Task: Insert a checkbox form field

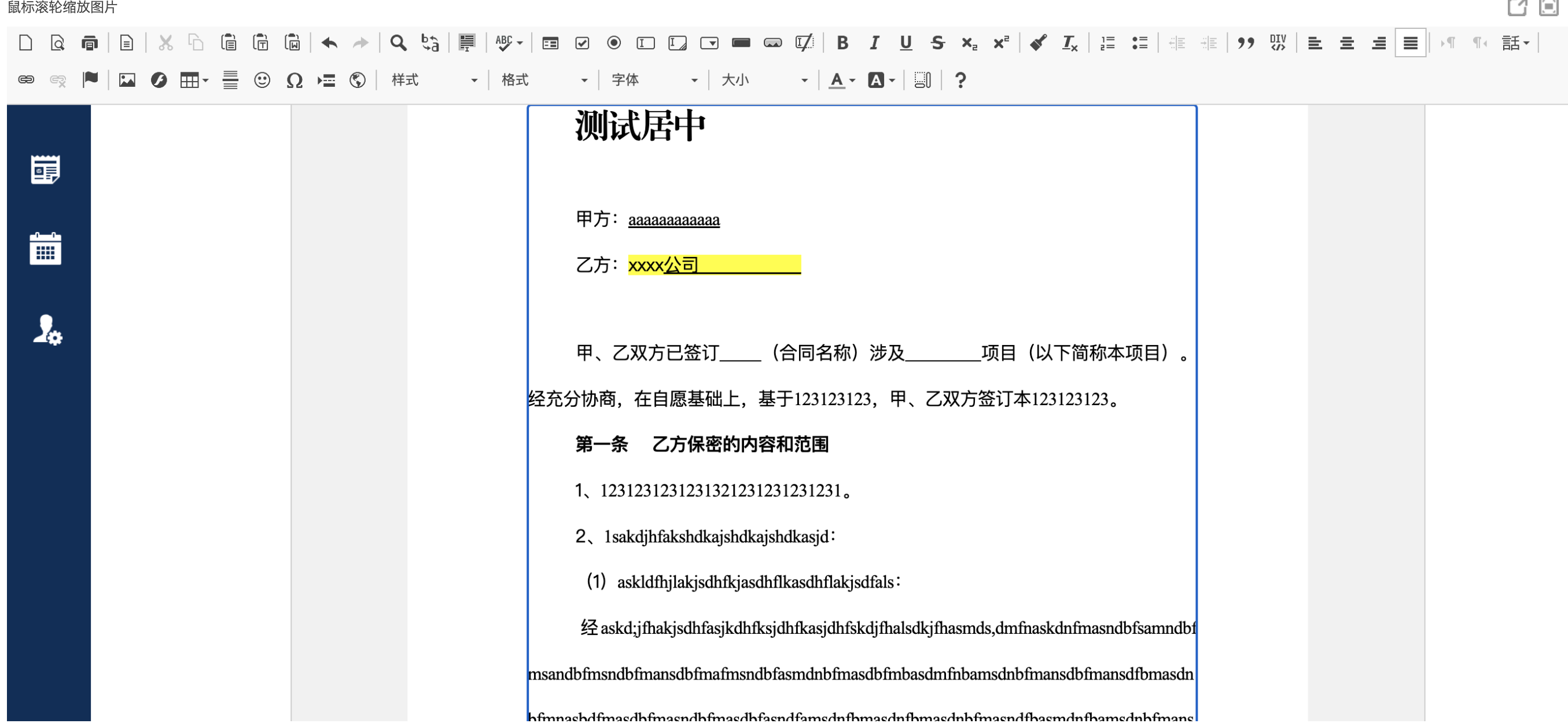Action: point(582,43)
